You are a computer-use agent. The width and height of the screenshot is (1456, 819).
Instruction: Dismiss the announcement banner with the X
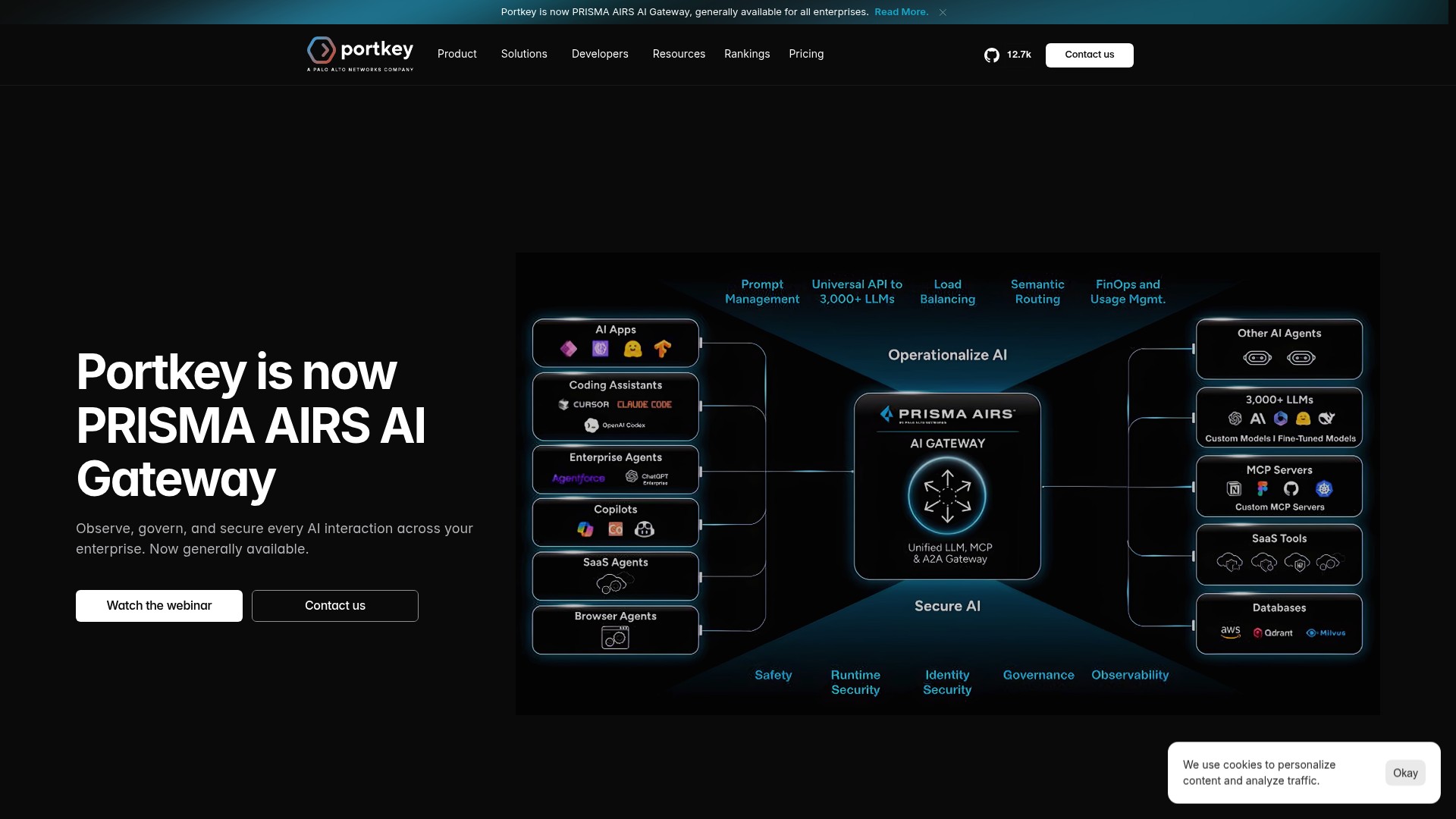(x=943, y=12)
